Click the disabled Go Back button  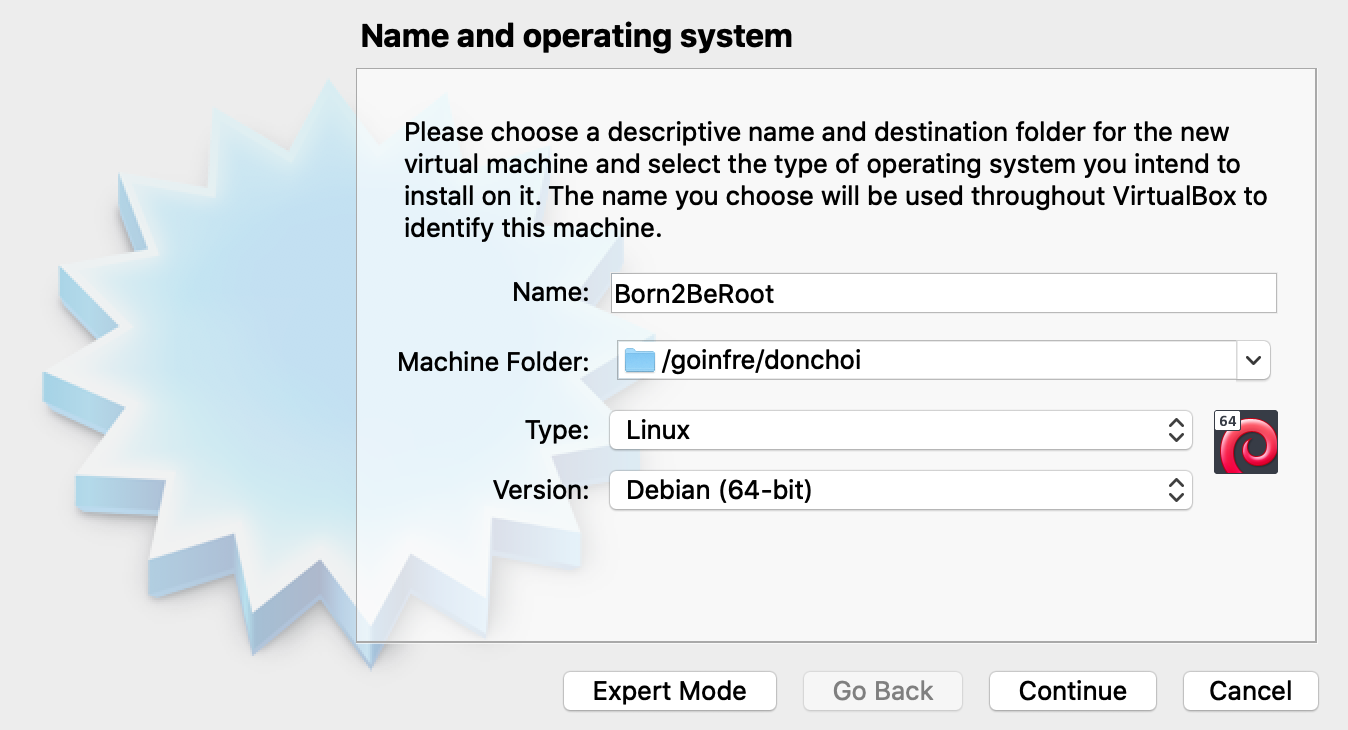[883, 691]
